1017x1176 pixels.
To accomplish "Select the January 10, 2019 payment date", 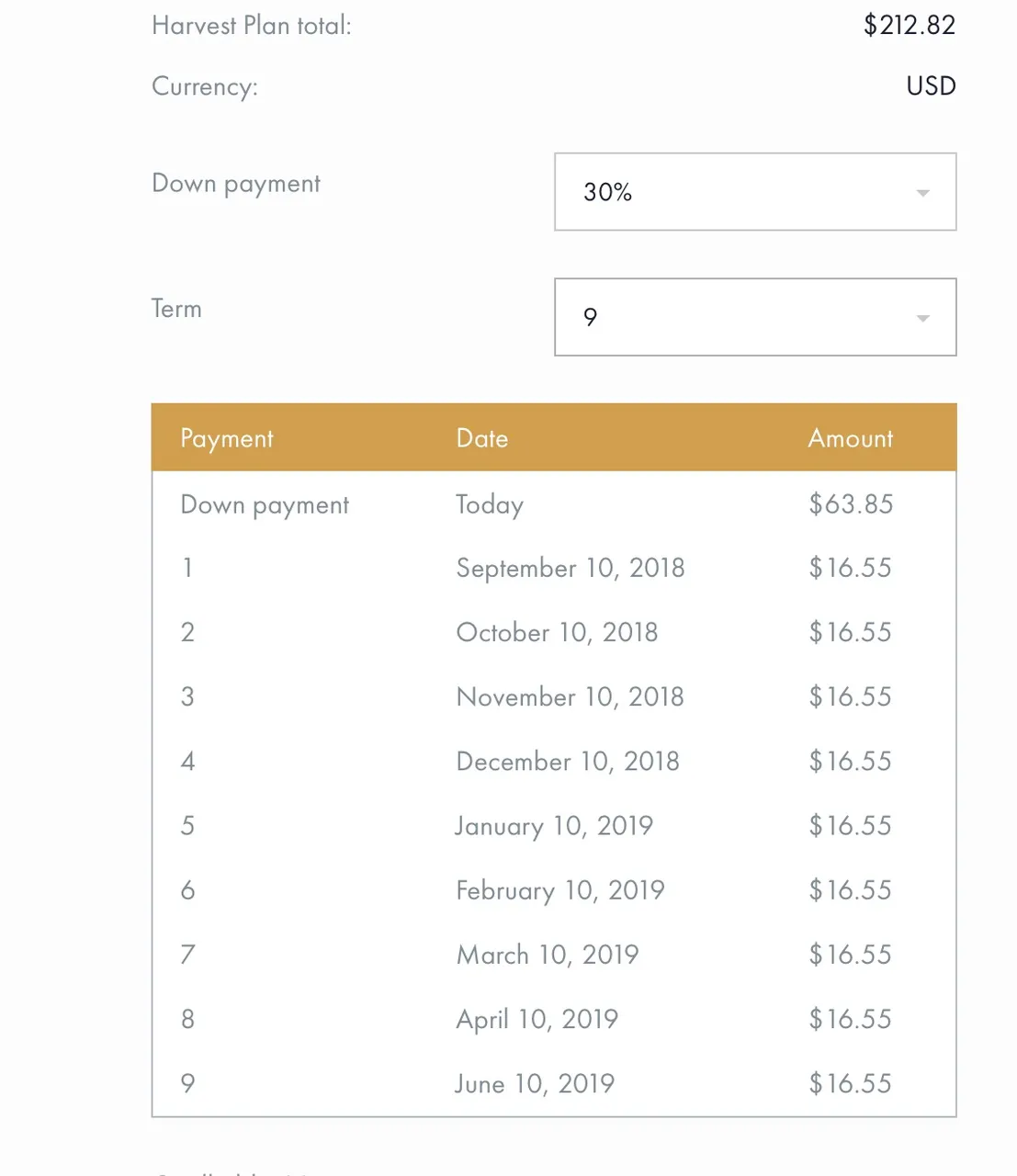I will (554, 826).
